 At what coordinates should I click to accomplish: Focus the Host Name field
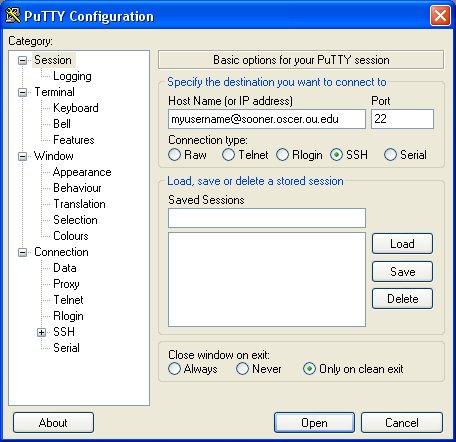tap(267, 119)
